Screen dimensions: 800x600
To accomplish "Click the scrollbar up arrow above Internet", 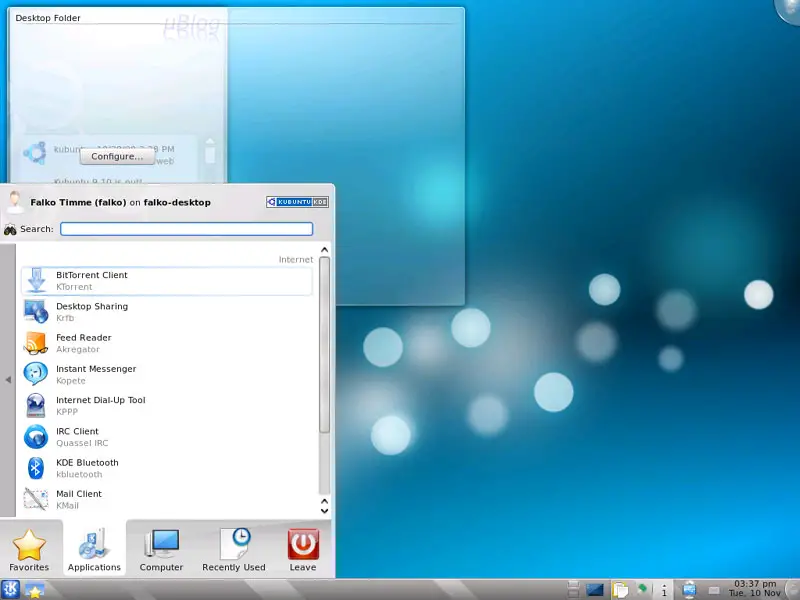I will click(x=324, y=249).
